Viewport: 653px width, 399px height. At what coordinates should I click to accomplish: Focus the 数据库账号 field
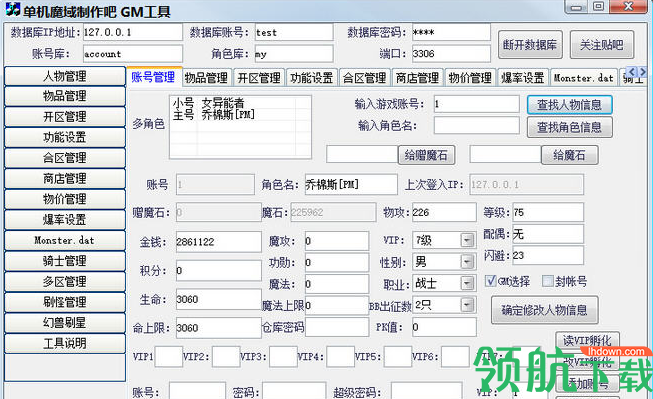pyautogui.click(x=294, y=32)
